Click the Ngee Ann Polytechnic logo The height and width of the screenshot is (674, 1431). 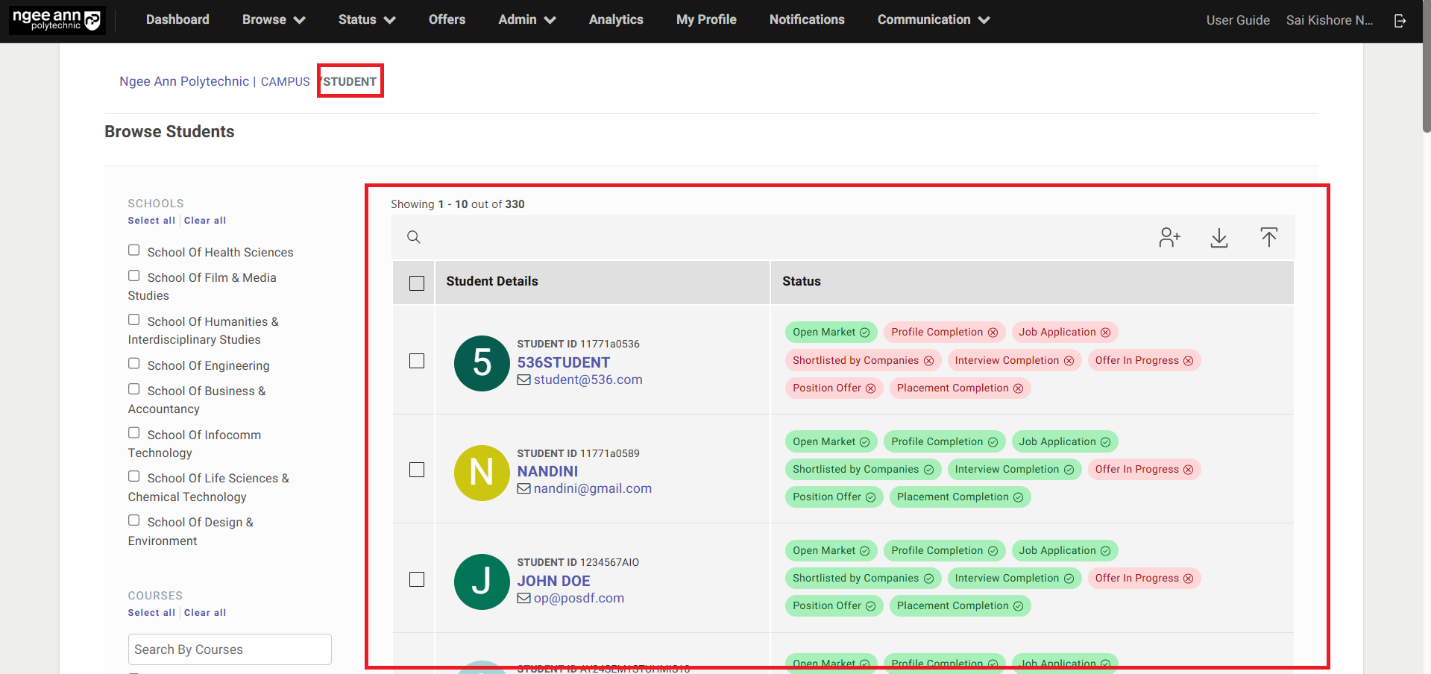point(56,20)
